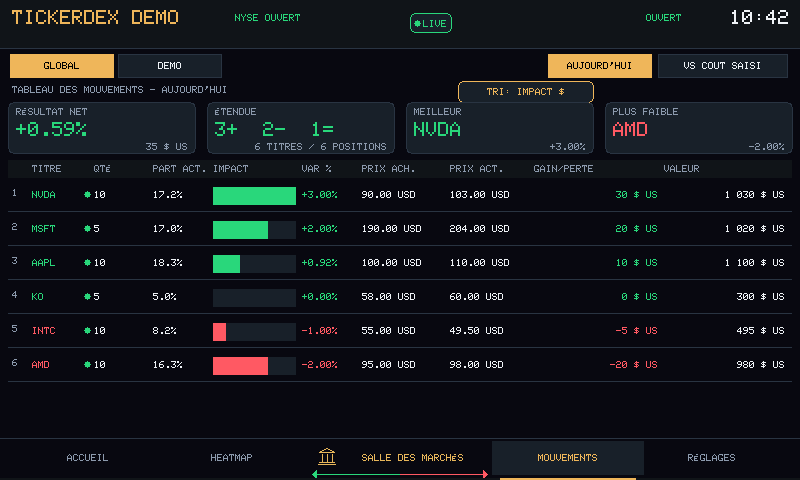Click the -1.00% variation for INTC

pos(319,331)
